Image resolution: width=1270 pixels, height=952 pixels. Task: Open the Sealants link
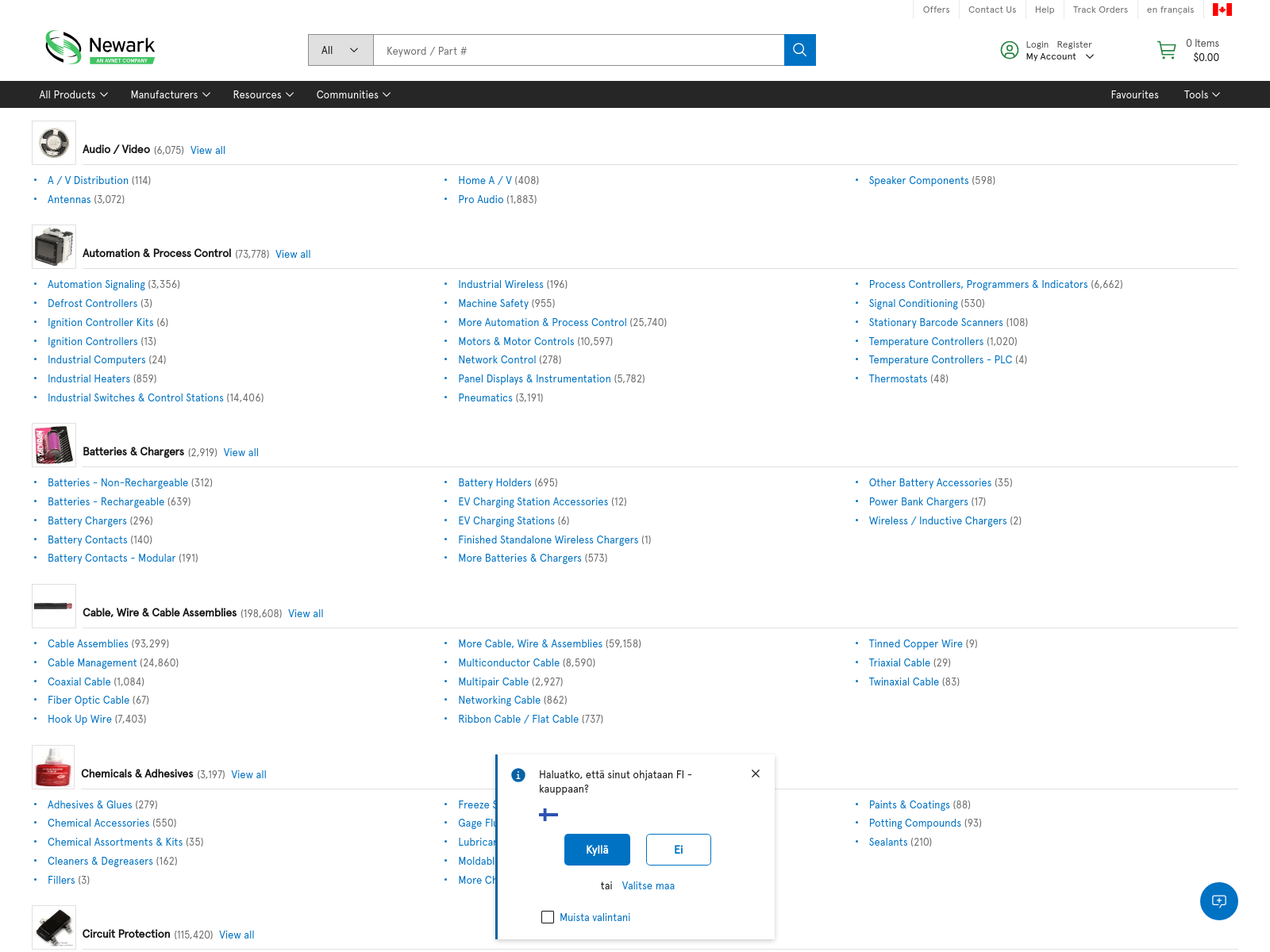(888, 842)
